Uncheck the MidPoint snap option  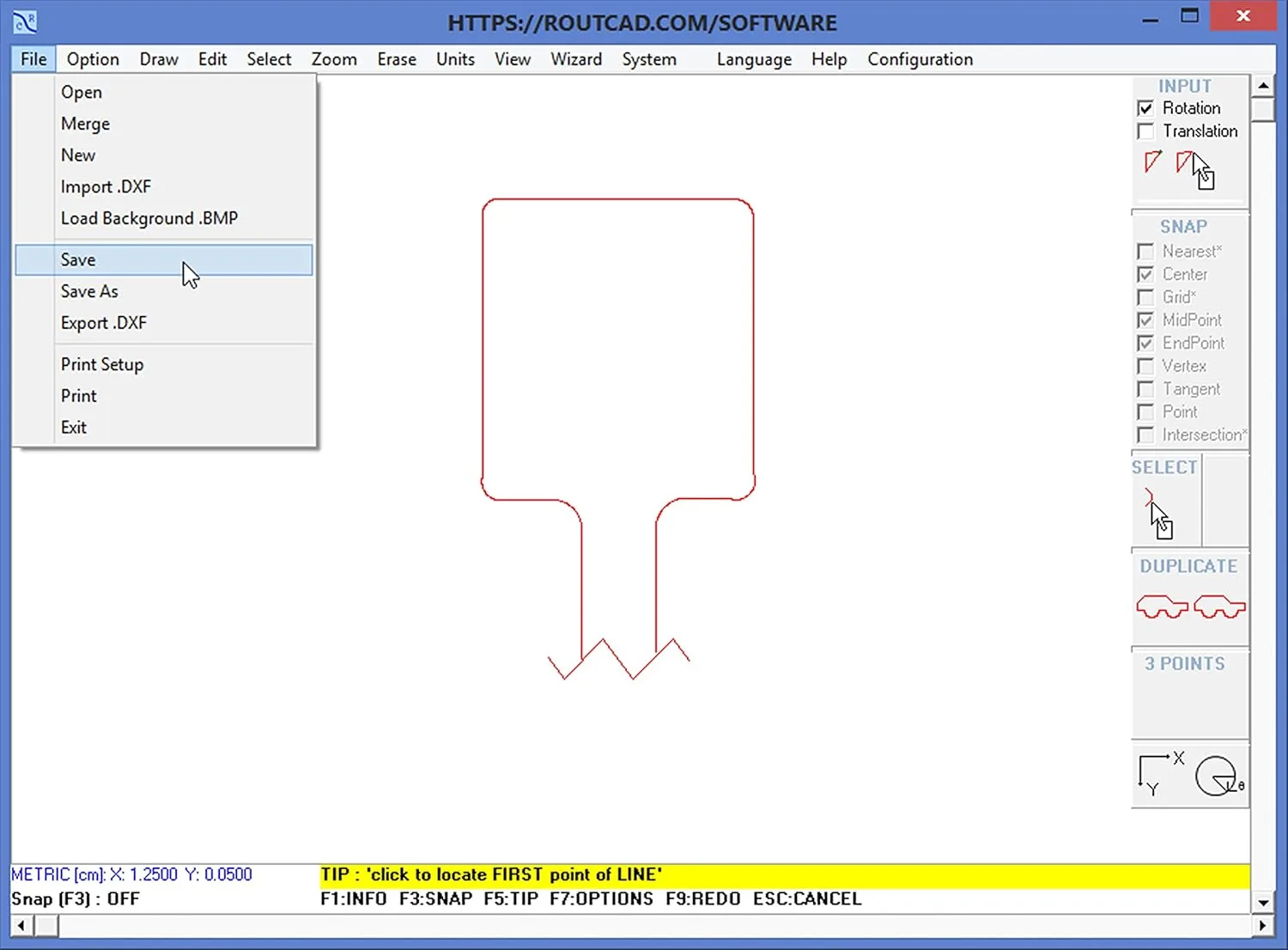(1145, 320)
